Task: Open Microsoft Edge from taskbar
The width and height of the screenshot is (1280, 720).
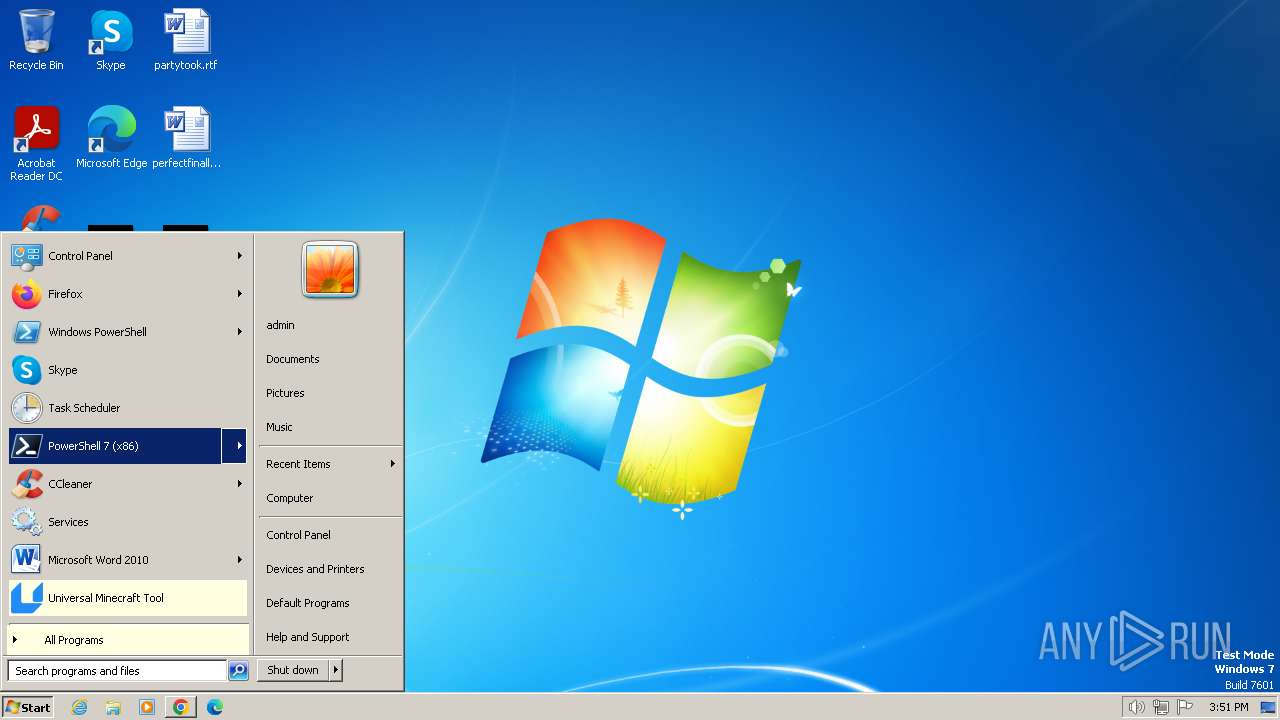Action: click(x=214, y=707)
